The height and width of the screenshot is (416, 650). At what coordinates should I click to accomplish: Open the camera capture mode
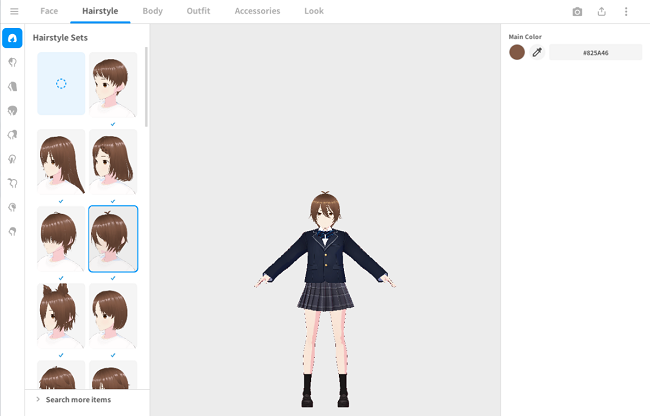coord(577,12)
